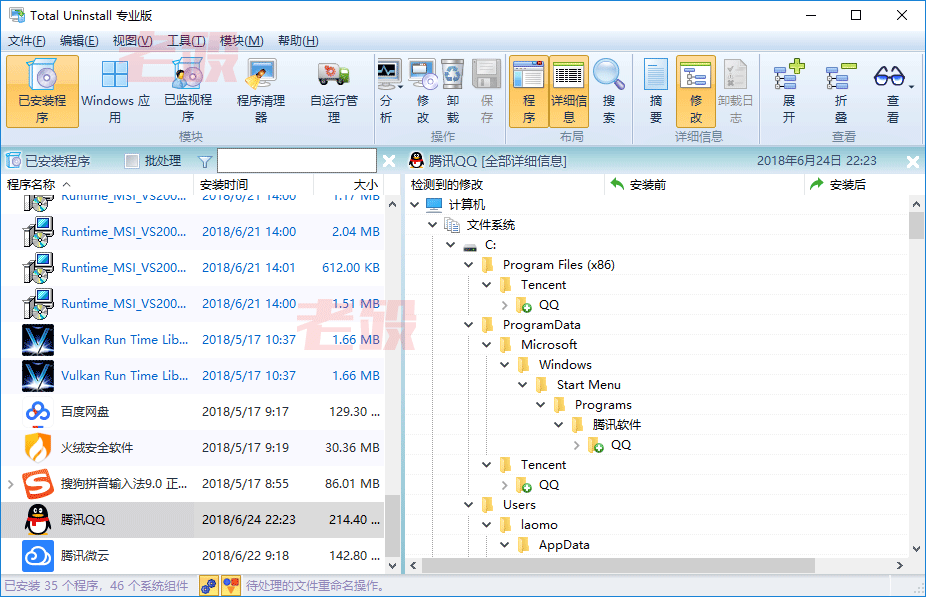The width and height of the screenshot is (926, 597).
Task: Collapse the ProgramData folder node
Action: 468,325
